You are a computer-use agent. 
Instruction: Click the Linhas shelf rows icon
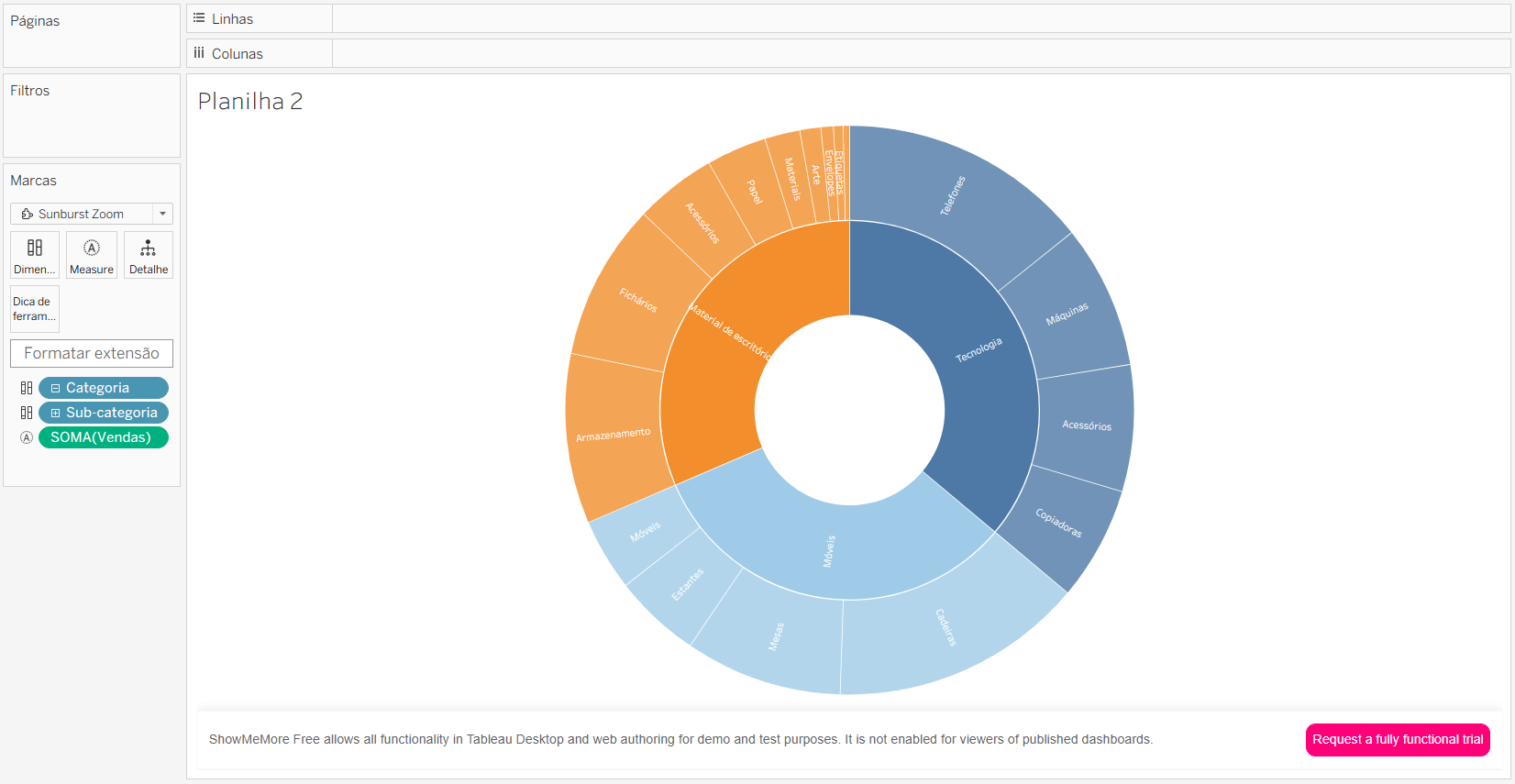[199, 18]
